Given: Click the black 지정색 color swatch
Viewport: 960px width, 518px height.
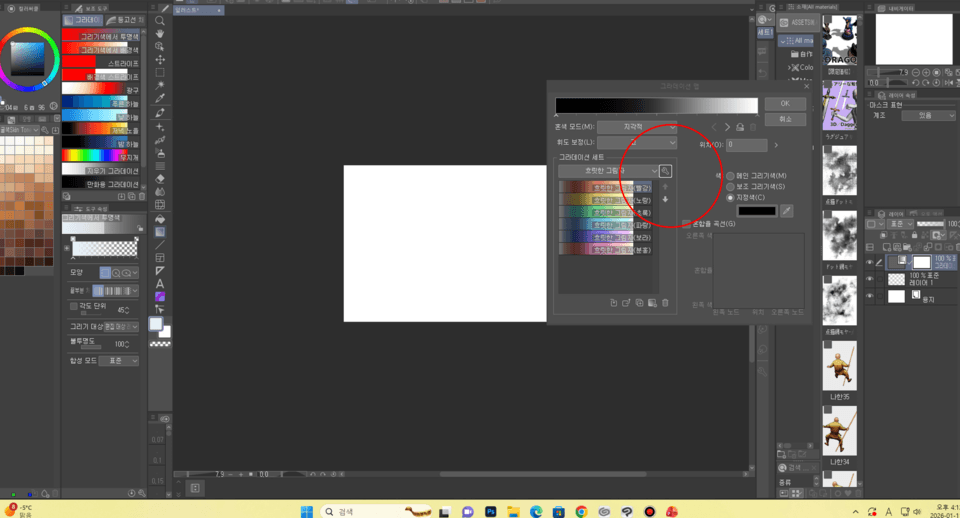Looking at the screenshot, I should [757, 211].
